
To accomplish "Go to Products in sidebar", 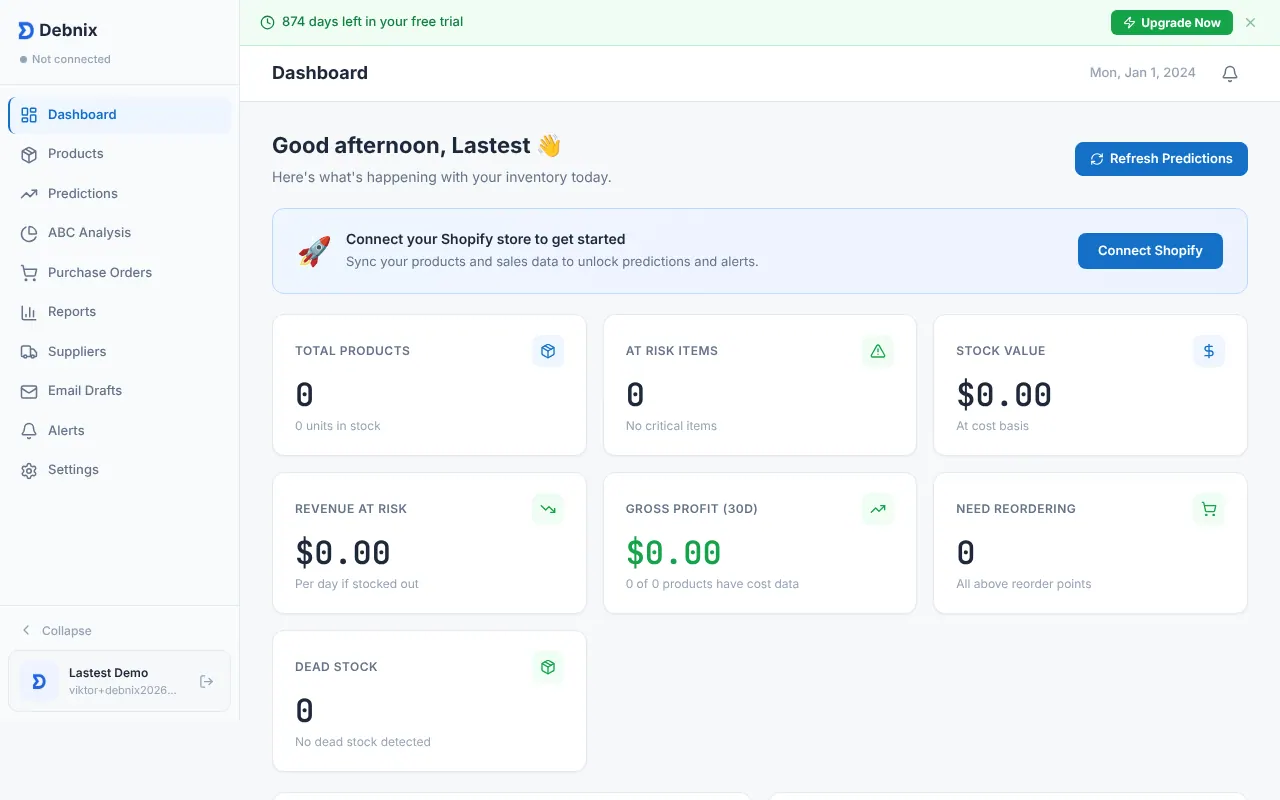I will tap(120, 154).
